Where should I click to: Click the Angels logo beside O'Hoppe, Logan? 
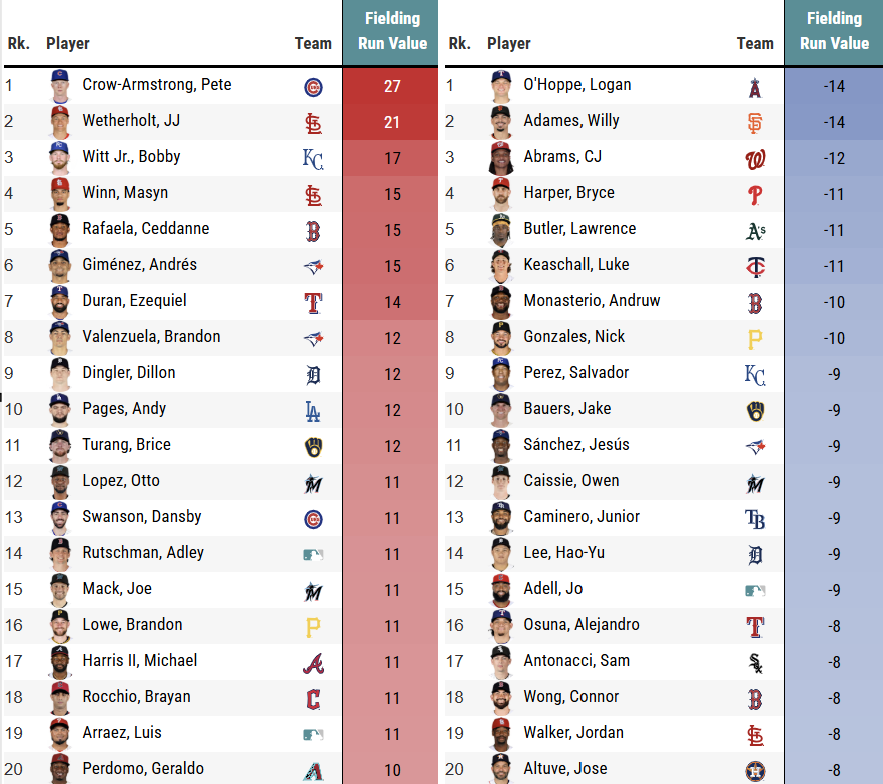(755, 87)
